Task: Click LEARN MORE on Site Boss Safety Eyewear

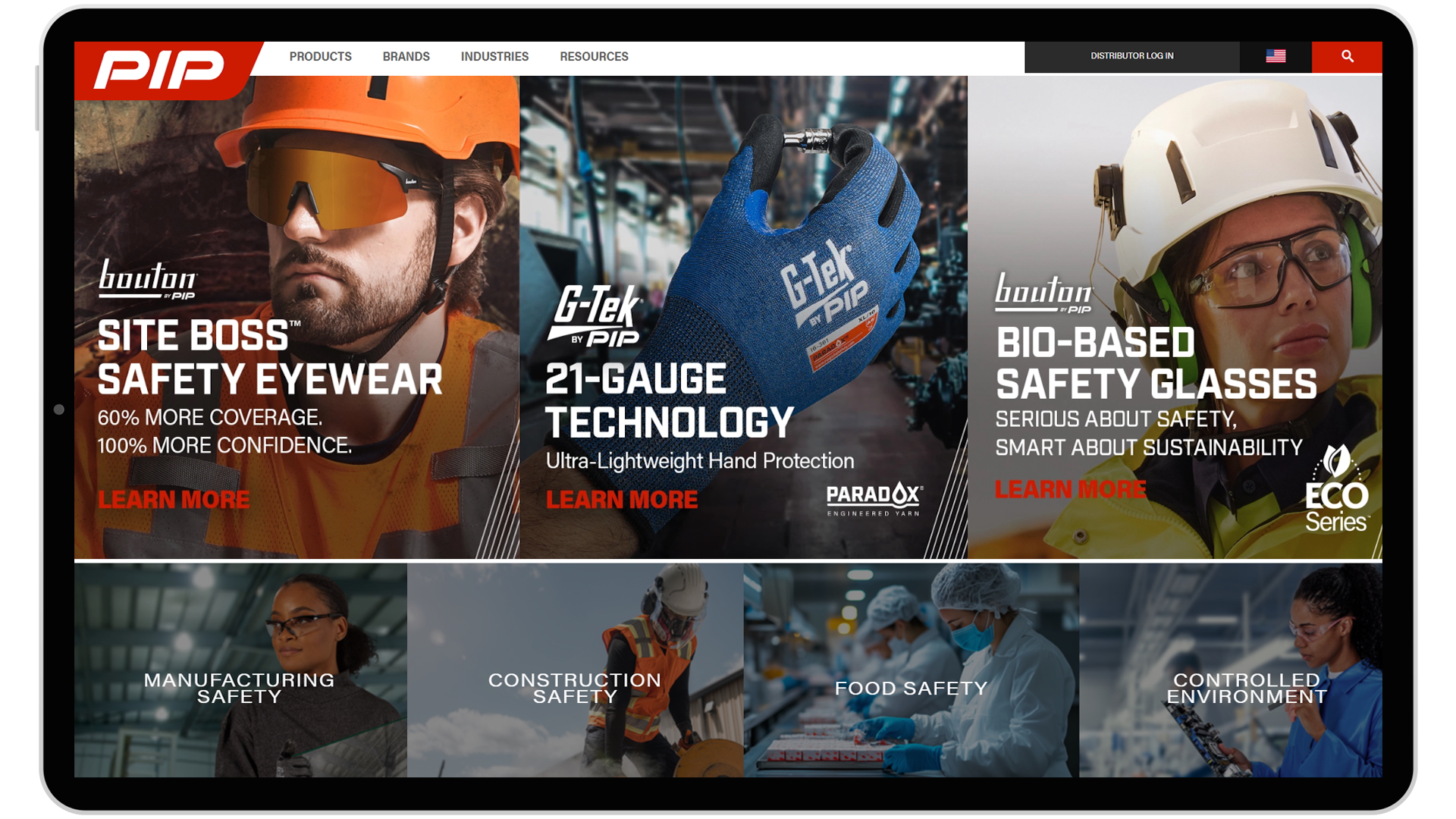Action: (x=173, y=499)
